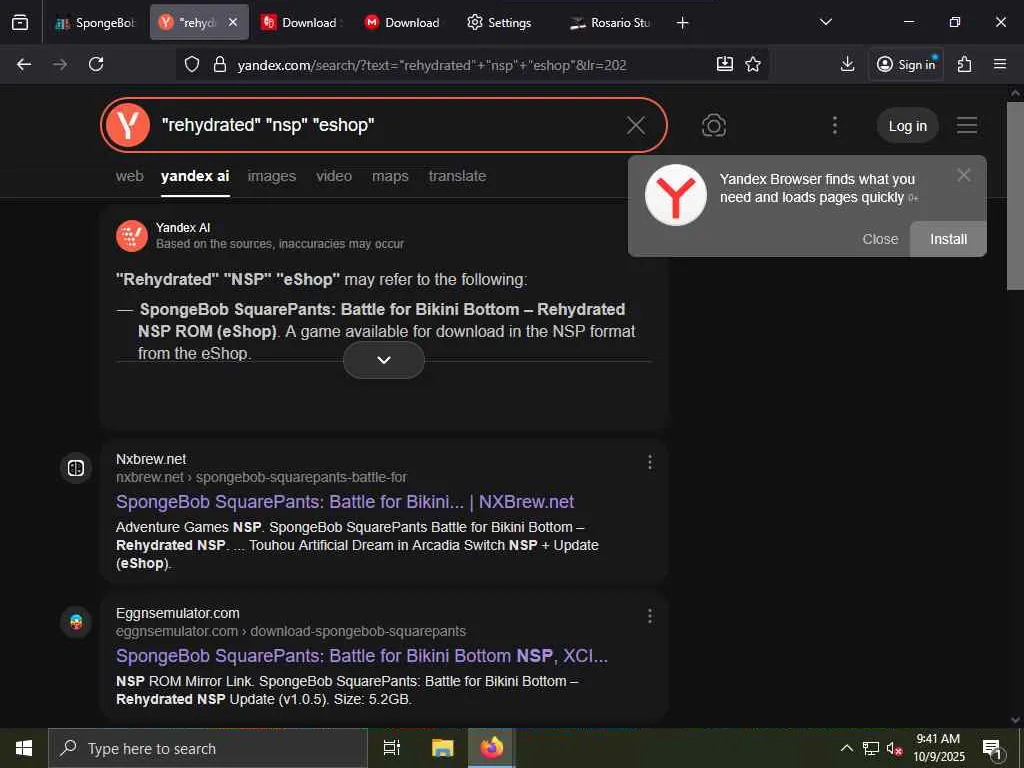The height and width of the screenshot is (768, 1024).
Task: Switch to the SpongeBob browser tab
Action: coord(95,23)
